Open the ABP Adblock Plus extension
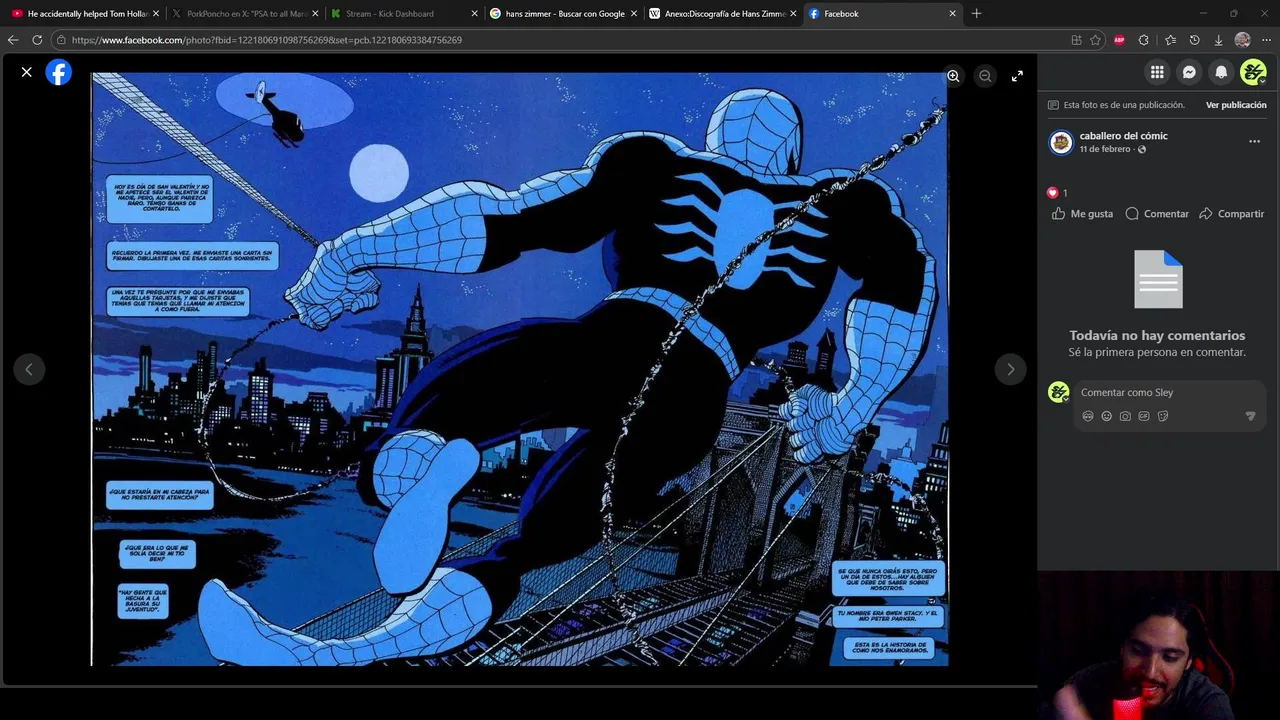Viewport: 1280px width, 720px height. (1119, 40)
